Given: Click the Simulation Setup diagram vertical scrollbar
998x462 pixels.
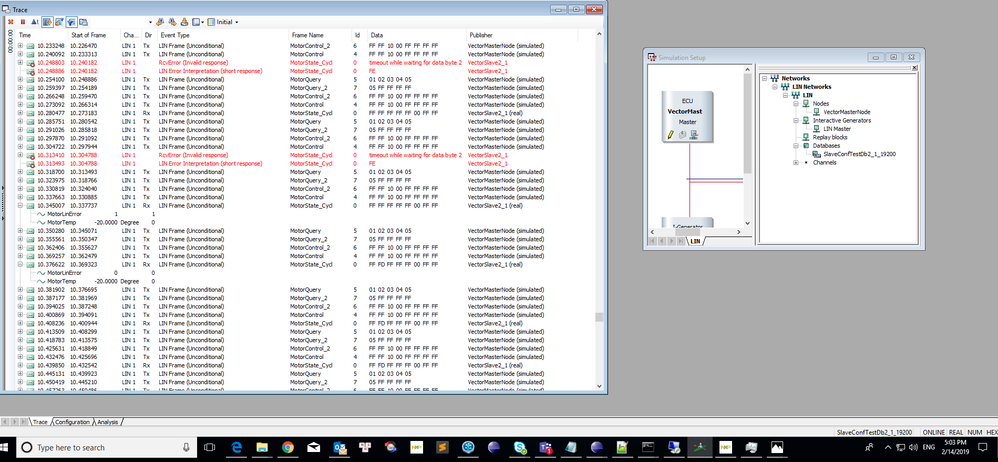Looking at the screenshot, I should click(x=748, y=124).
